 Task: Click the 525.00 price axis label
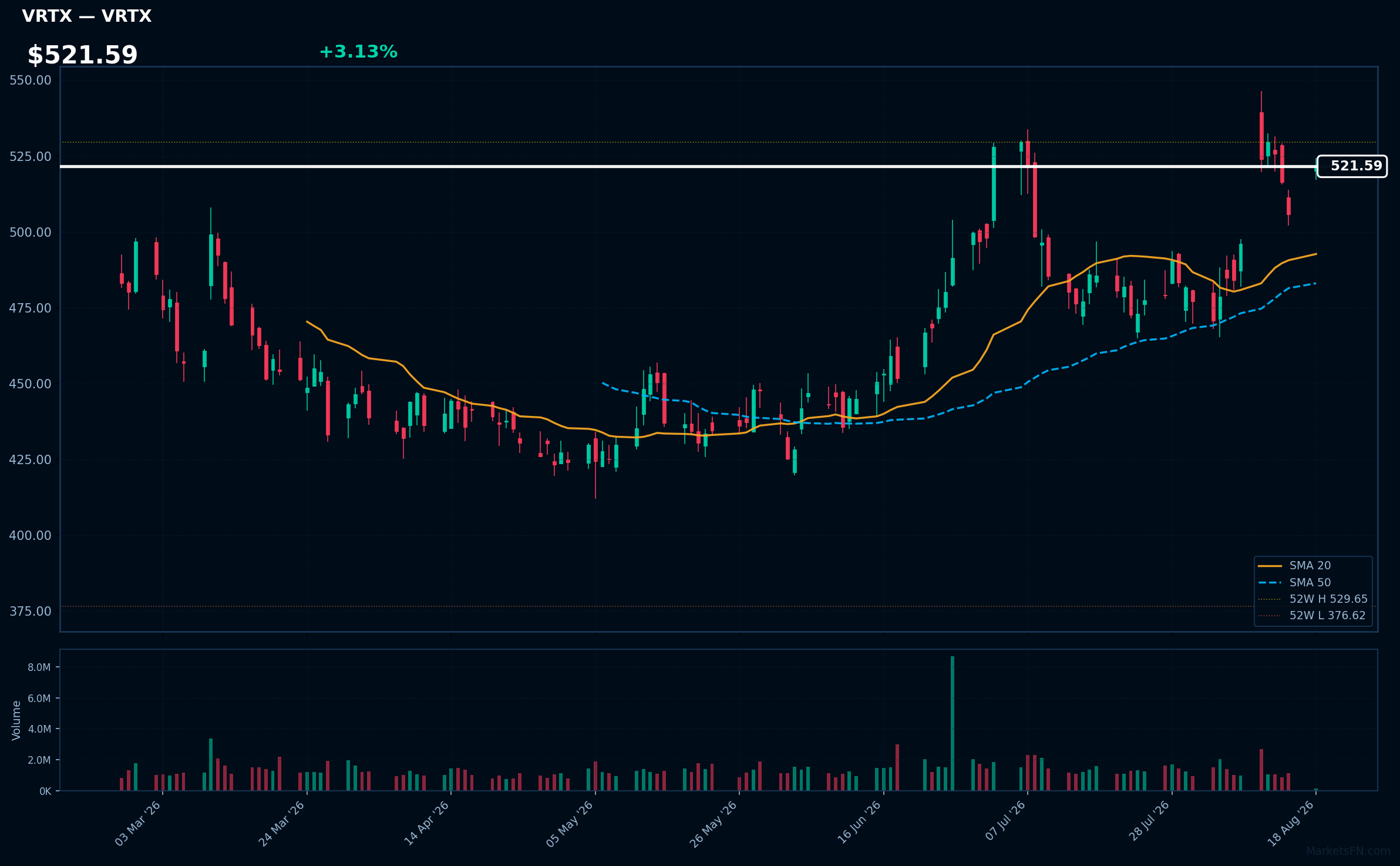coord(31,157)
